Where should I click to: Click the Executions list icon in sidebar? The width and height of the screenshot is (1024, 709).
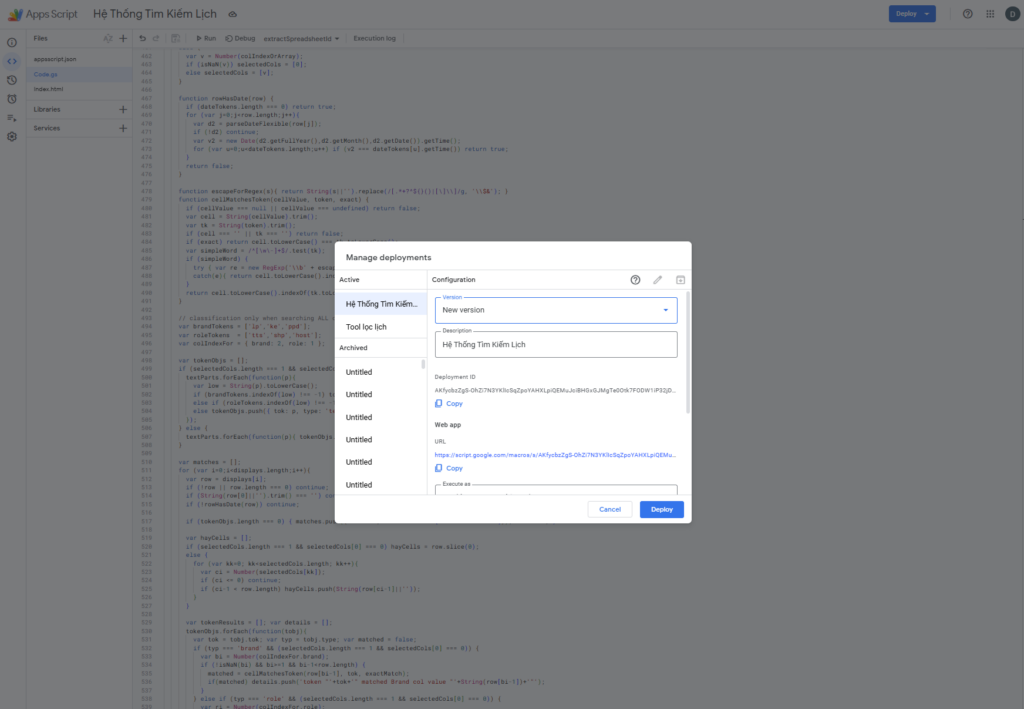(12, 117)
